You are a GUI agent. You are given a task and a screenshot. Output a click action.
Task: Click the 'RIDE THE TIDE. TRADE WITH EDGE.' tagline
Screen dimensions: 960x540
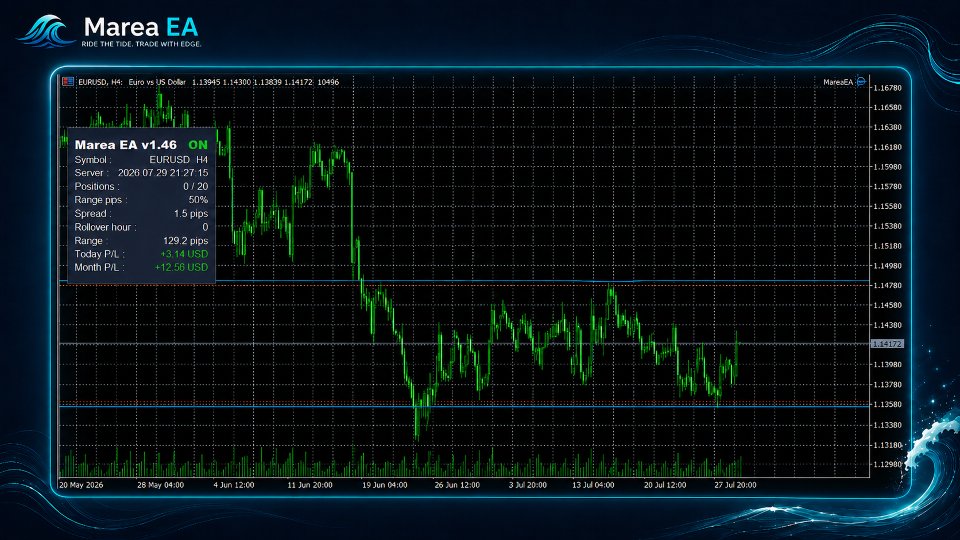(141, 44)
